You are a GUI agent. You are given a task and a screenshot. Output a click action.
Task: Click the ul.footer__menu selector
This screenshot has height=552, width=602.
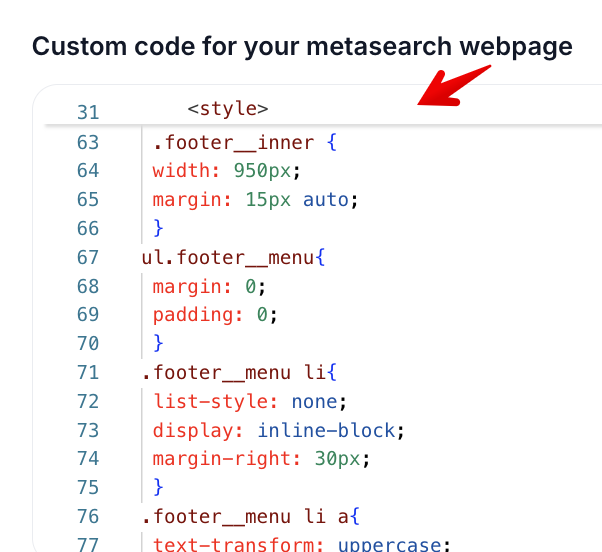(228, 257)
